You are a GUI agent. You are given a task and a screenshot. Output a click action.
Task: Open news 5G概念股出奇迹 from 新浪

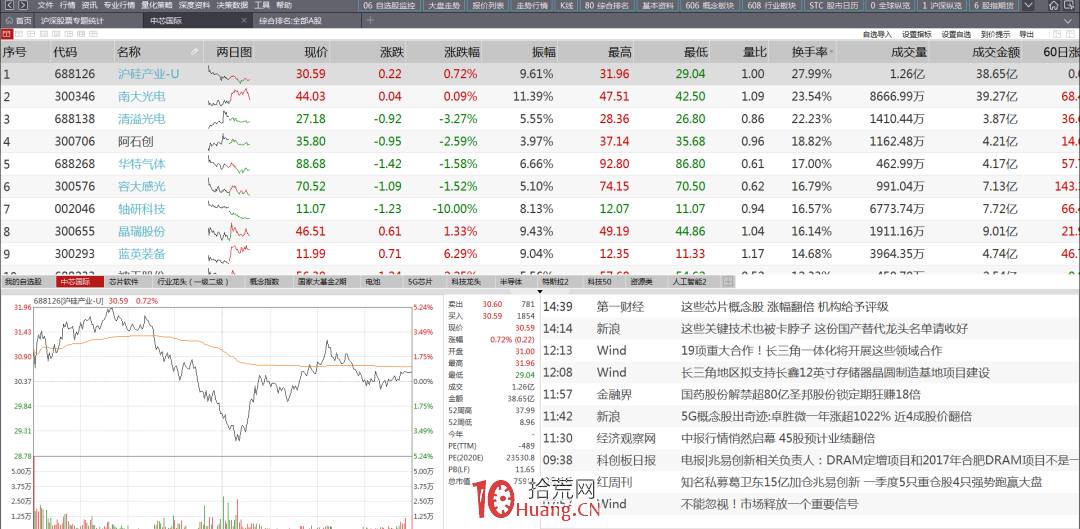pyautogui.click(x=826, y=416)
